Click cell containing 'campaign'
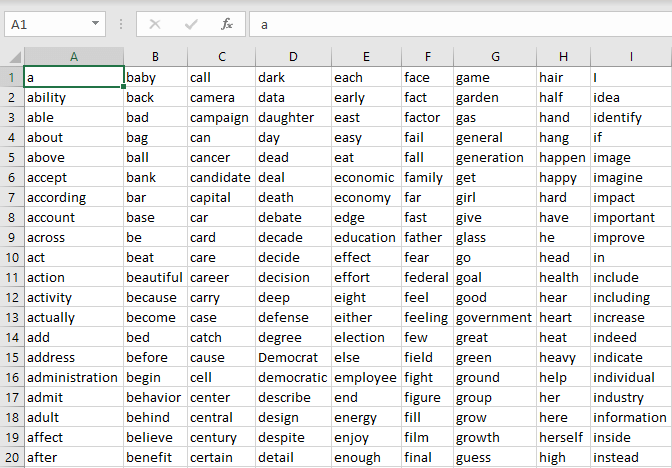672x468 pixels. coord(222,117)
